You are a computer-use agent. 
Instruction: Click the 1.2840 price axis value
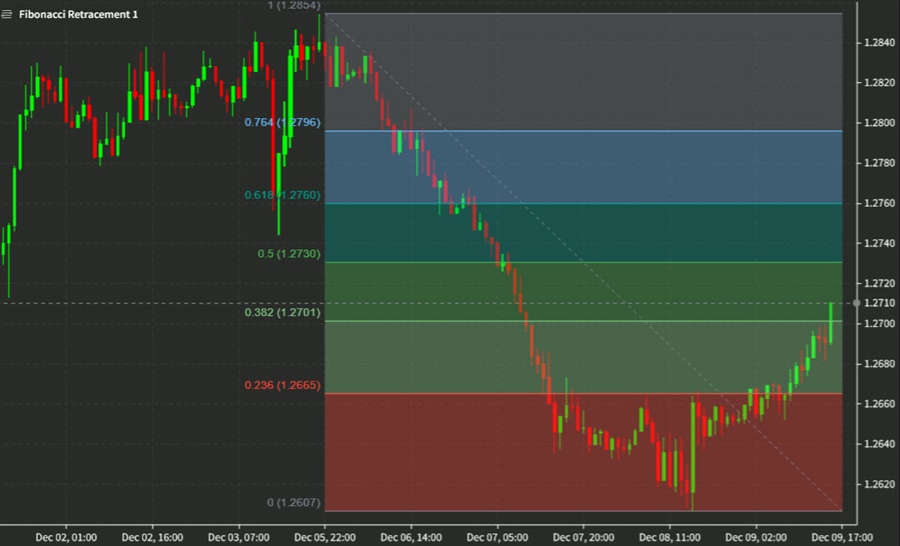click(x=879, y=42)
